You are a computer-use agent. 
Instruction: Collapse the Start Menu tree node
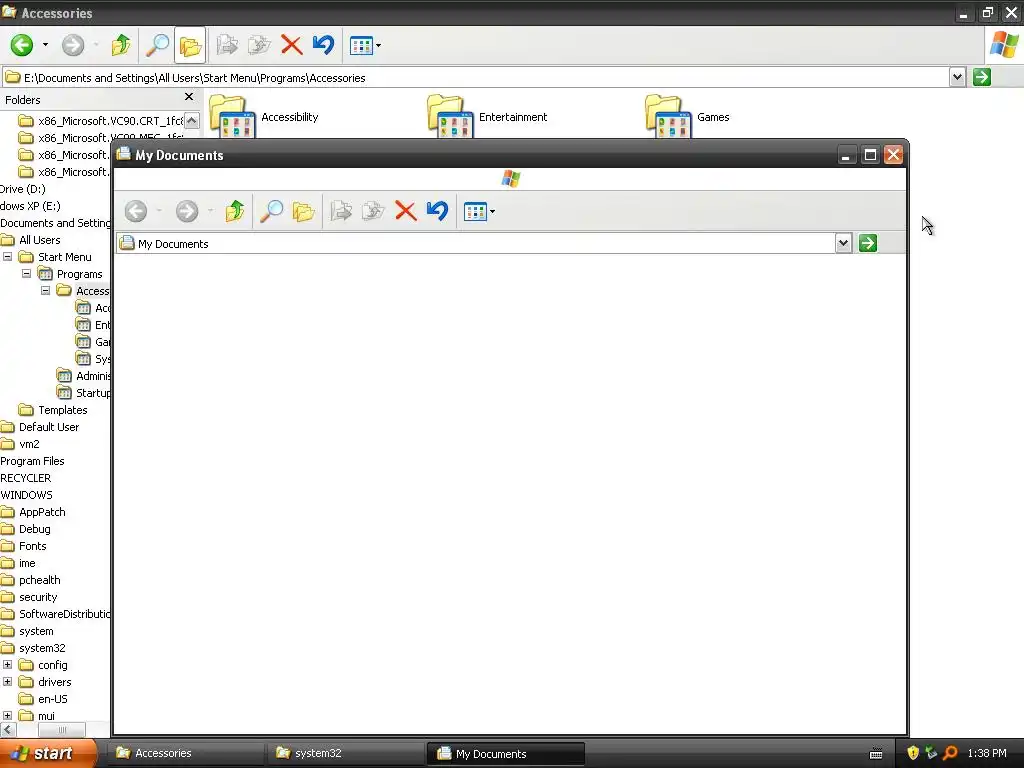(x=7, y=257)
